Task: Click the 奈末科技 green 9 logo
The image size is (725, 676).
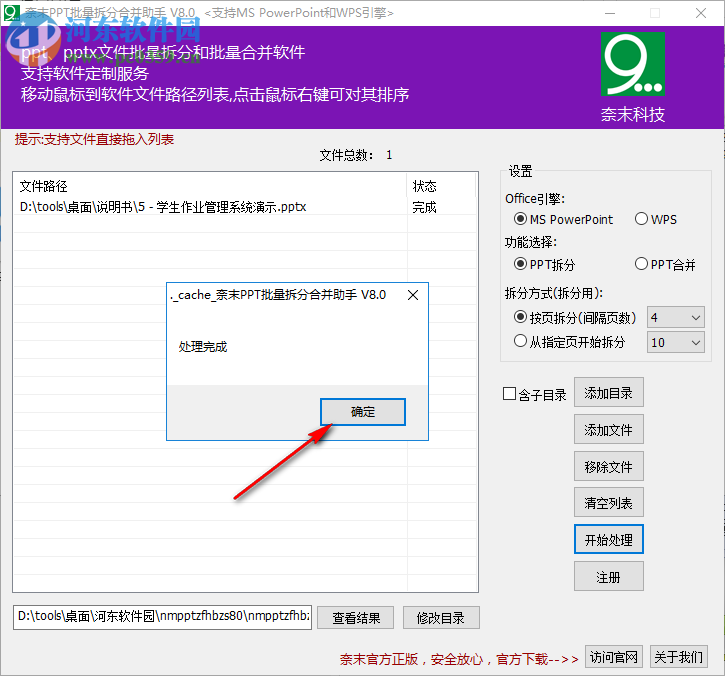Action: (633, 64)
